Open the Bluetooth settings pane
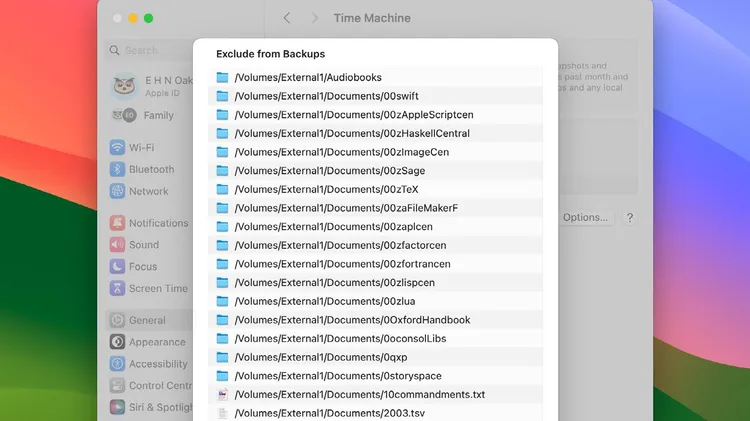 click(150, 169)
